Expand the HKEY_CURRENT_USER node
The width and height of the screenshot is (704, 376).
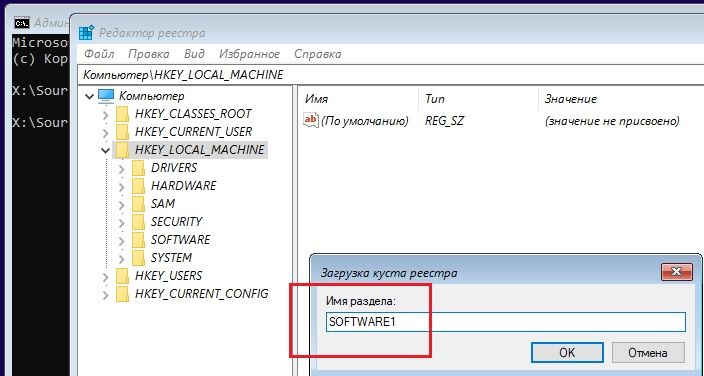click(x=106, y=133)
